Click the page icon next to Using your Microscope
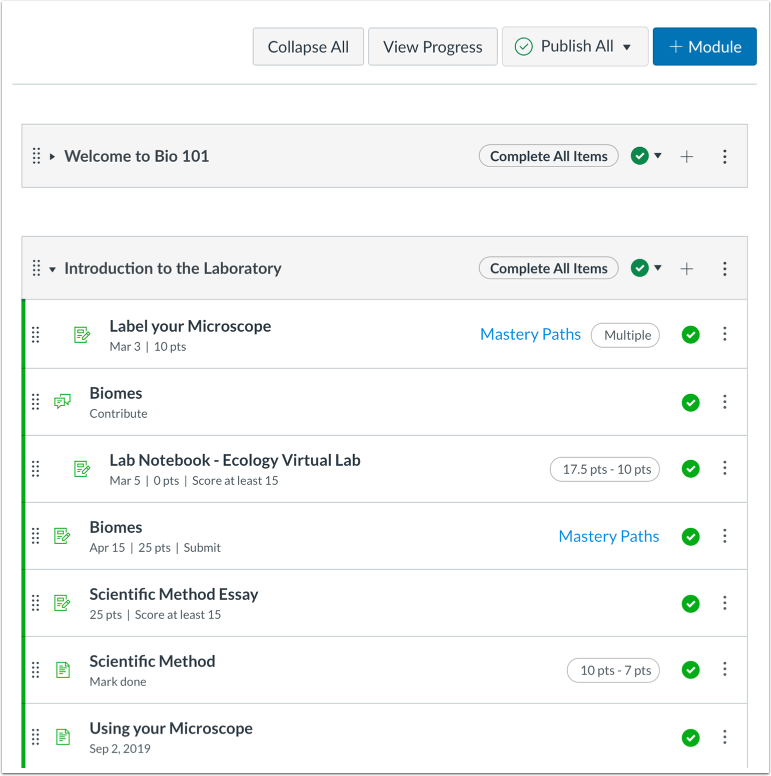 click(x=62, y=737)
